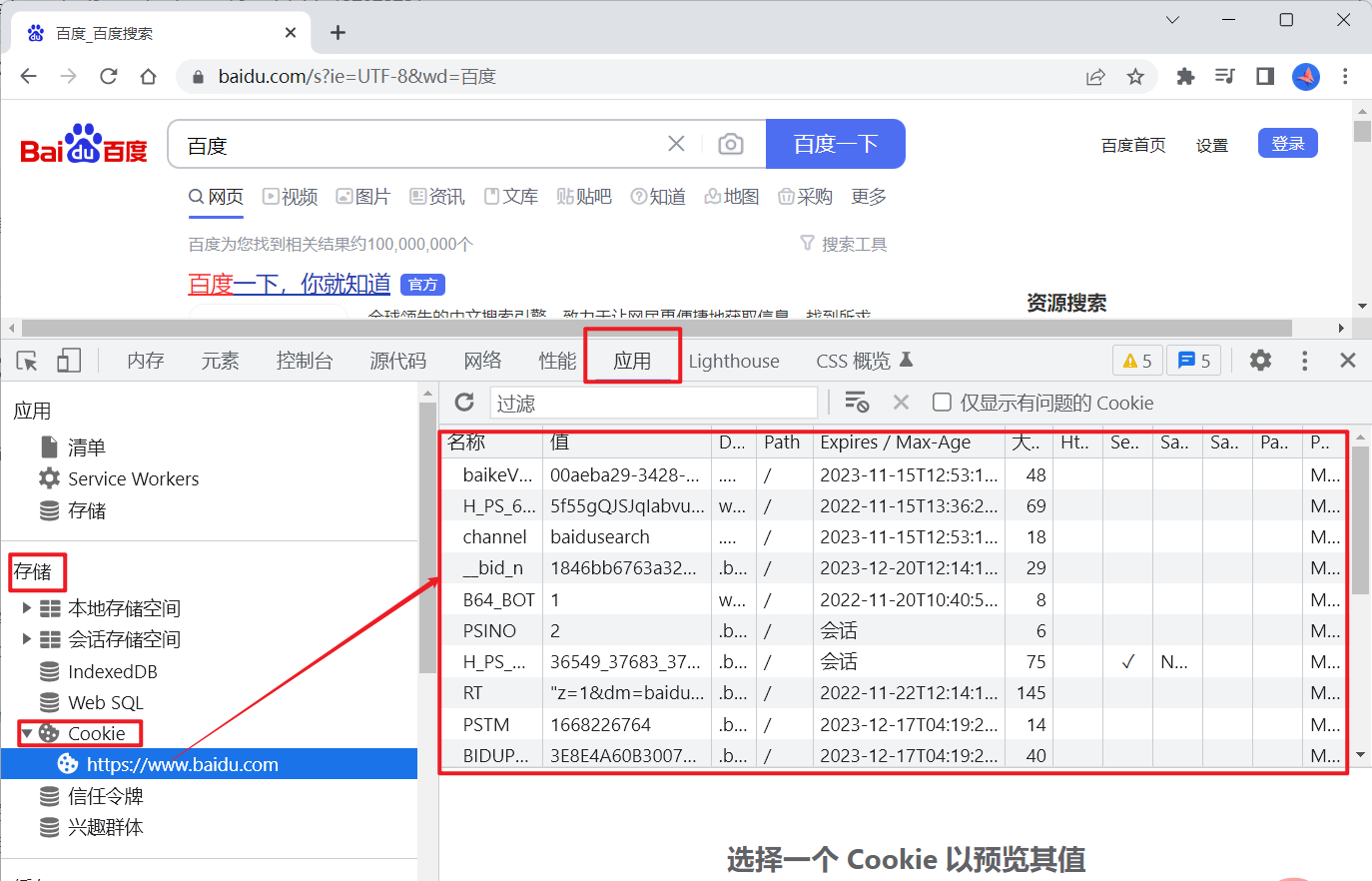Click the camera image search icon
The width and height of the screenshot is (1372, 881).
[731, 145]
